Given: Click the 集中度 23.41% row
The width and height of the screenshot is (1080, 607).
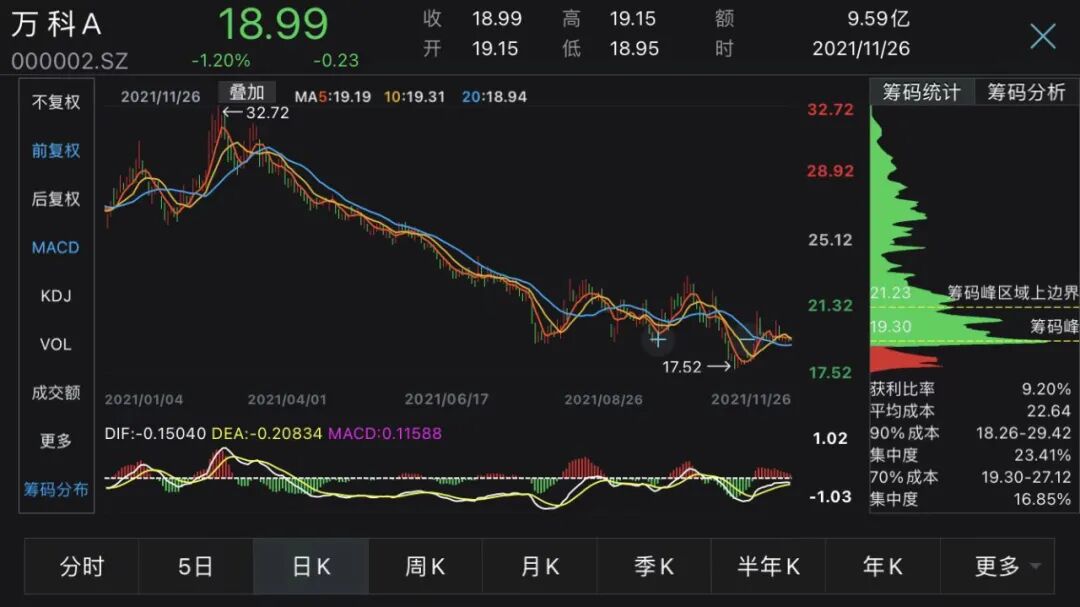Looking at the screenshot, I should [x=970, y=455].
